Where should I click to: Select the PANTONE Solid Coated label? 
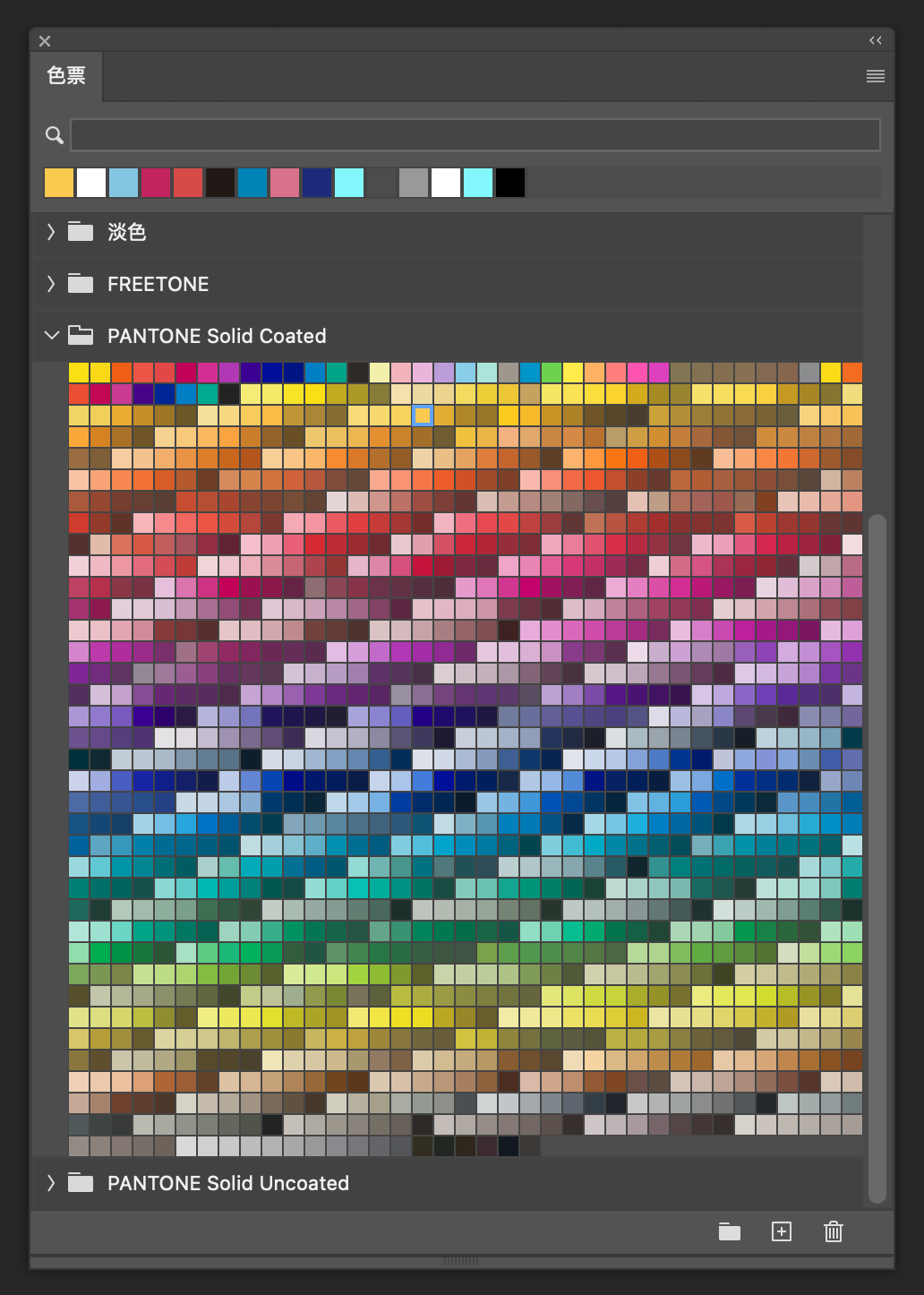217,336
